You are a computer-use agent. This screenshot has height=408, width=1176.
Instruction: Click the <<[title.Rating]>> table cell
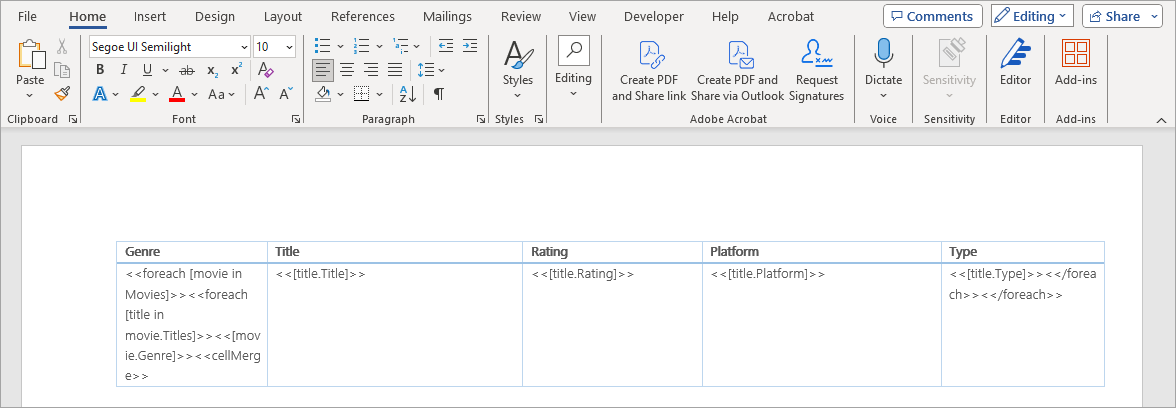point(612,325)
